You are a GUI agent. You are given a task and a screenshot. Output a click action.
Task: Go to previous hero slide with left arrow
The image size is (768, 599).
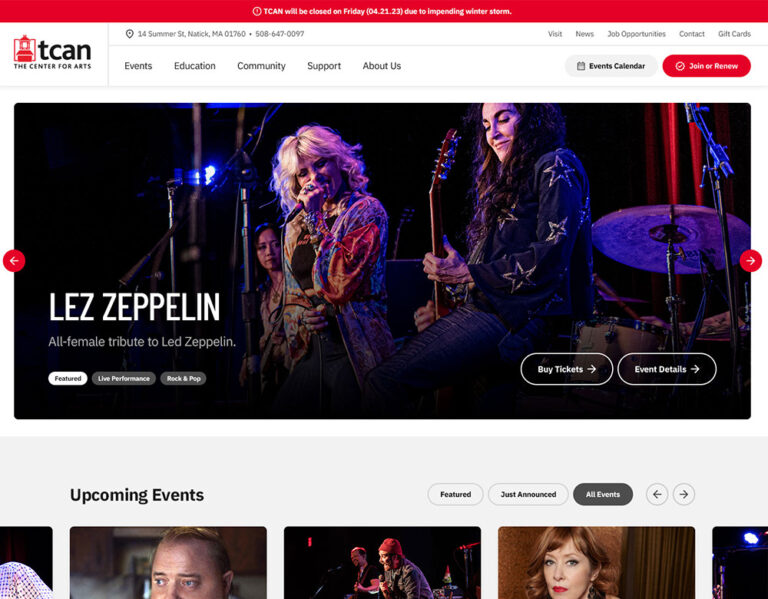pyautogui.click(x=14, y=261)
